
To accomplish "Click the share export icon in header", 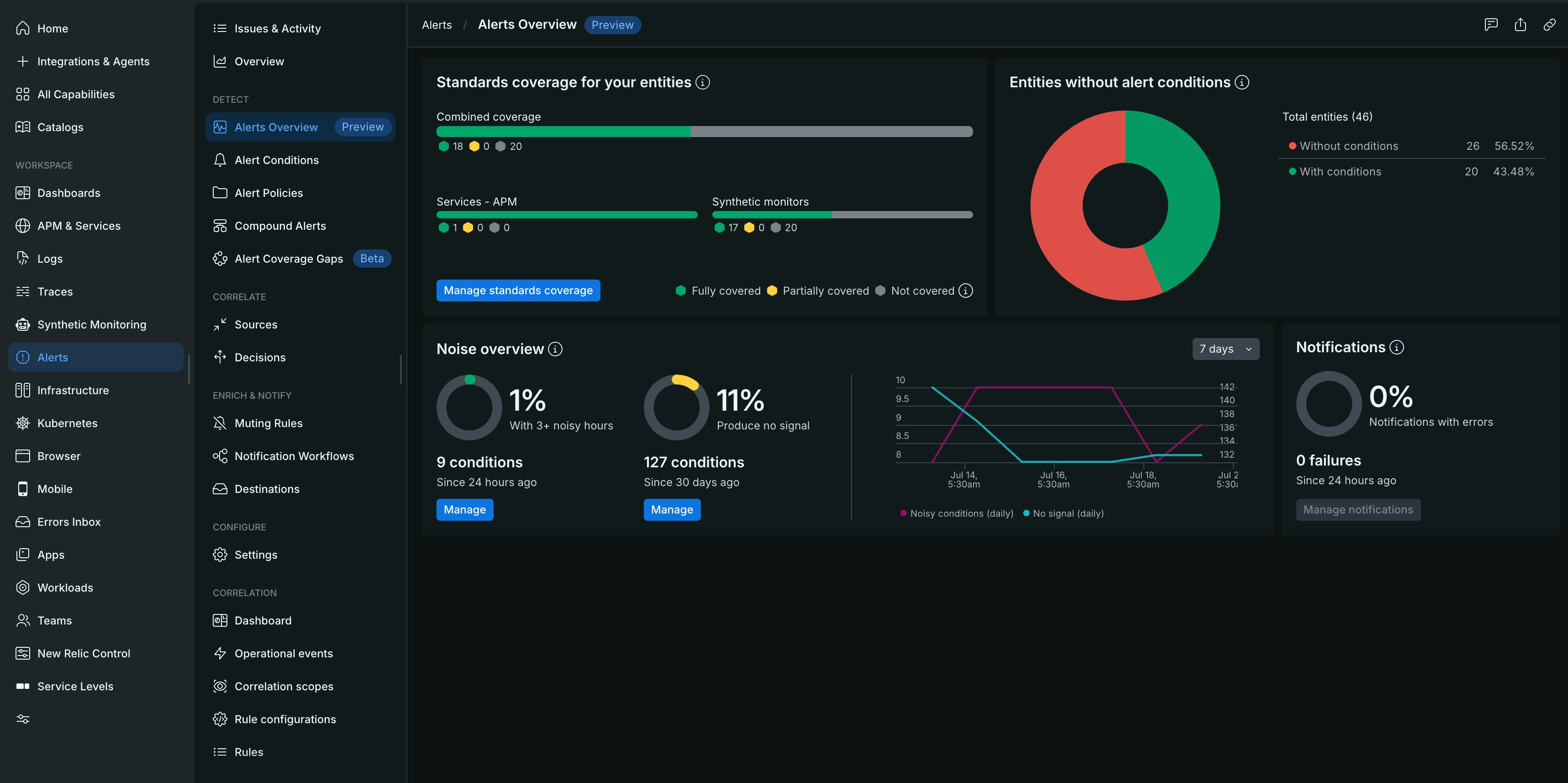I will [1520, 24].
